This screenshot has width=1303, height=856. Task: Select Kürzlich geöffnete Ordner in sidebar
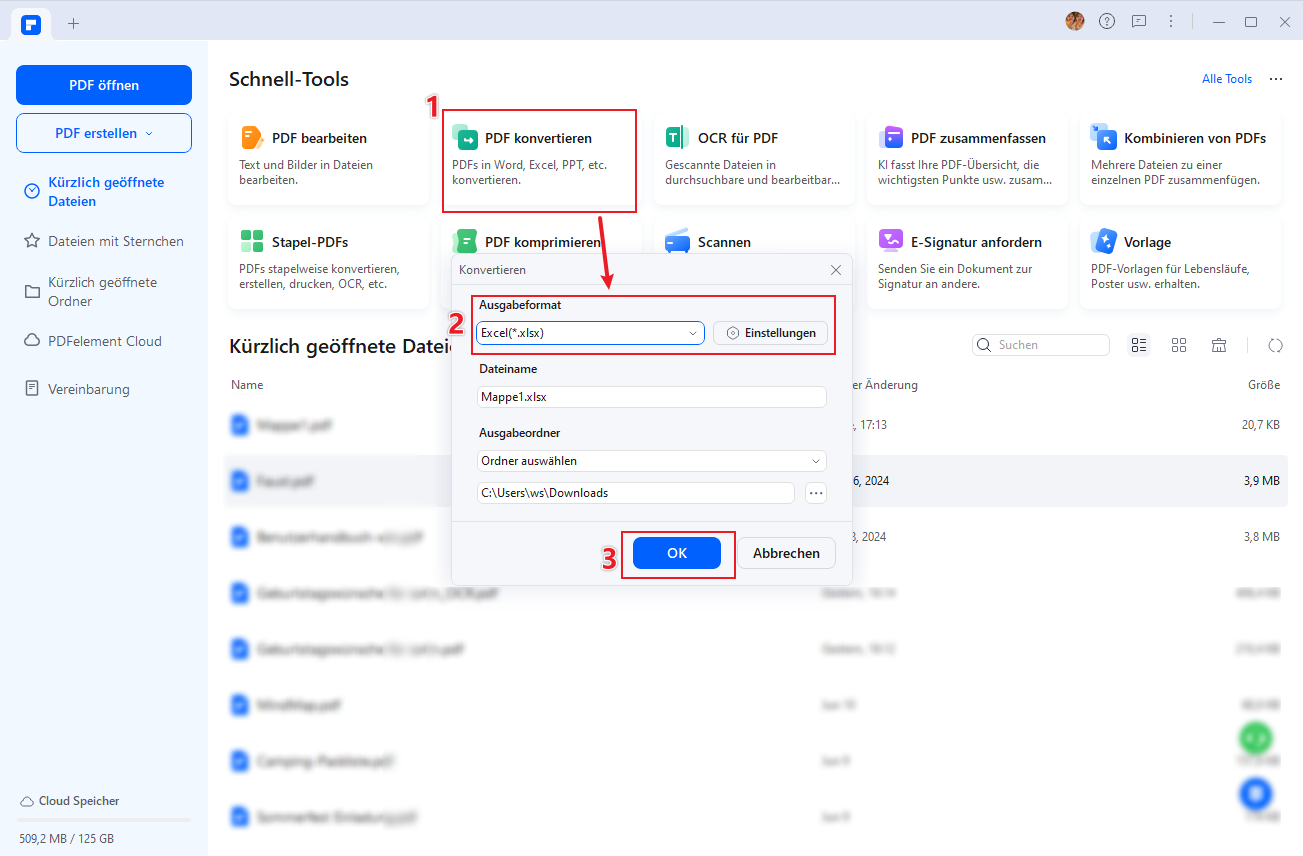point(104,292)
